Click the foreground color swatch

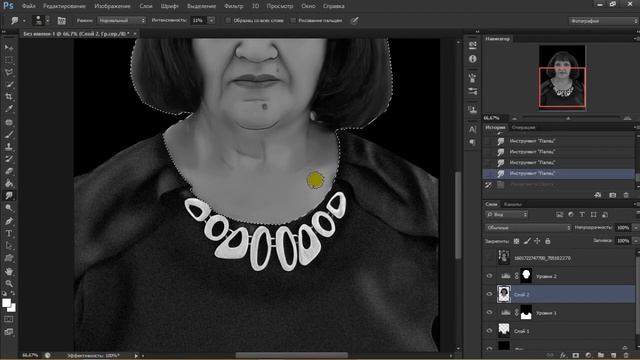[x=6, y=303]
